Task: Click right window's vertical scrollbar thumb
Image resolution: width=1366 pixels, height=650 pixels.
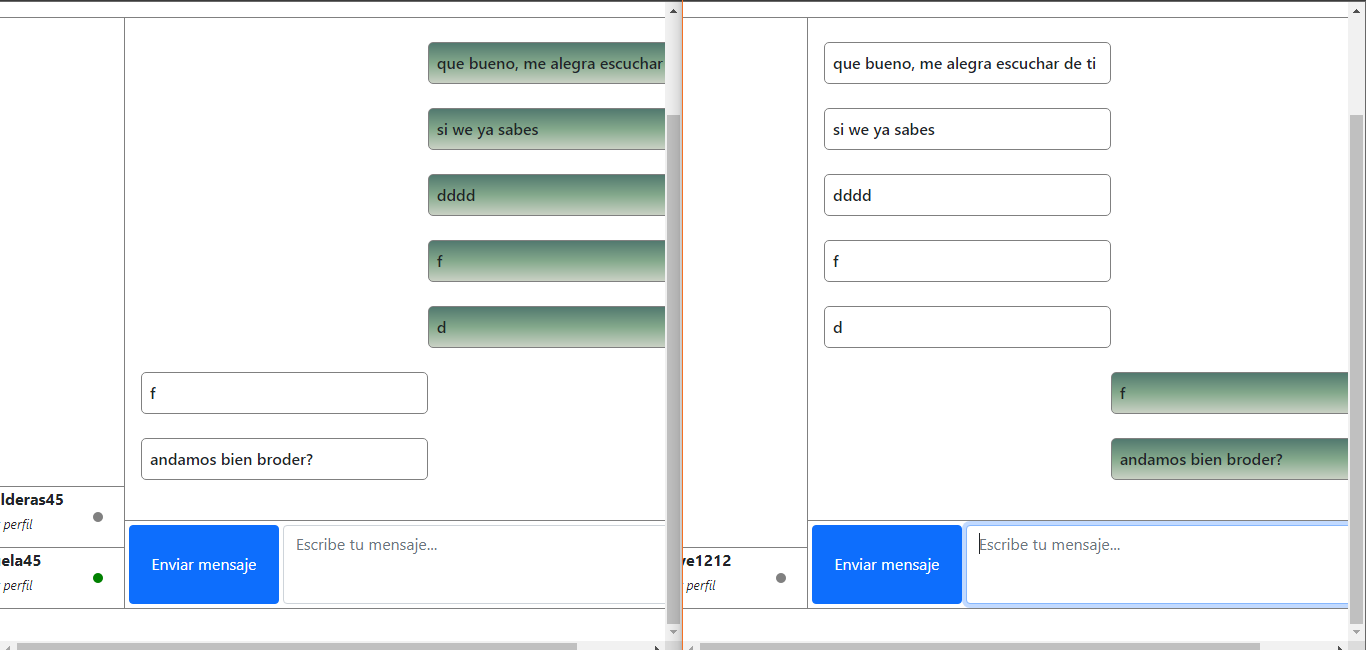Action: (x=1356, y=367)
